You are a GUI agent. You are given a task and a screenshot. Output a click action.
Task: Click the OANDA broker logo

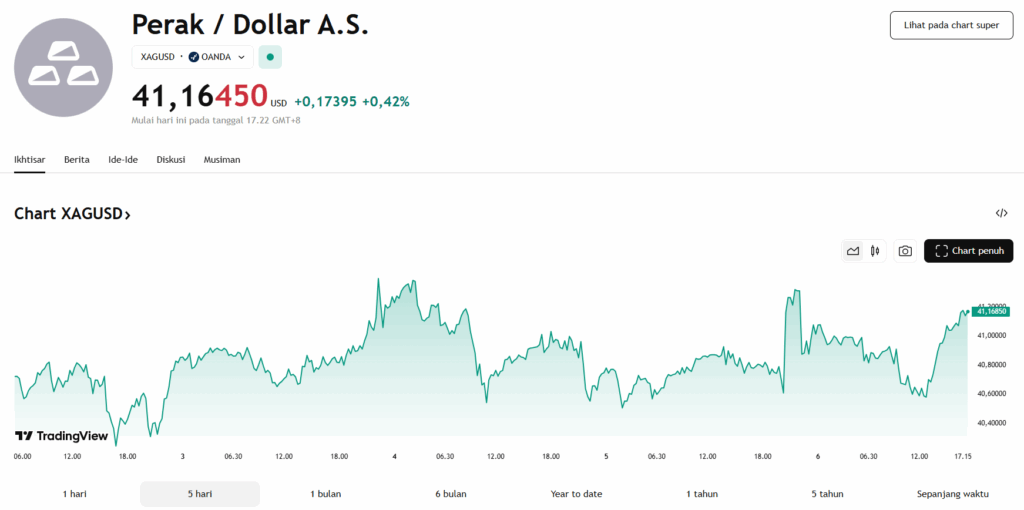point(194,57)
